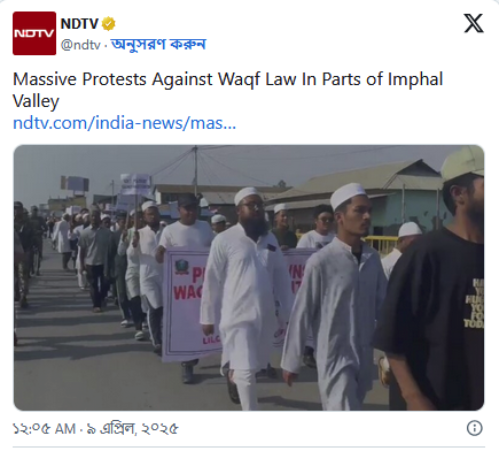Open the info icon near the timestamp
The height and width of the screenshot is (451, 499).
point(474,428)
